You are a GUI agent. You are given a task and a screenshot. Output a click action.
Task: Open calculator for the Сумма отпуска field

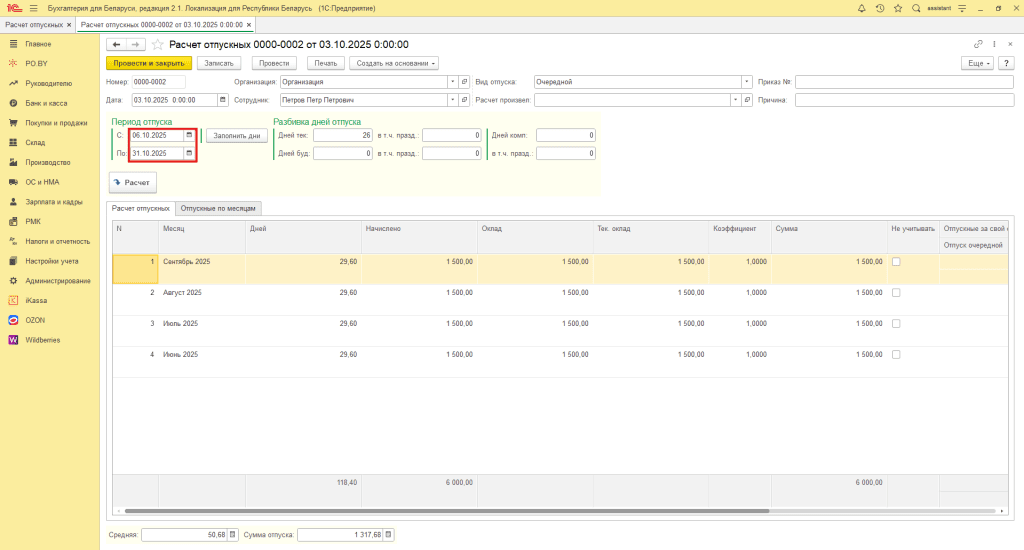coord(389,535)
